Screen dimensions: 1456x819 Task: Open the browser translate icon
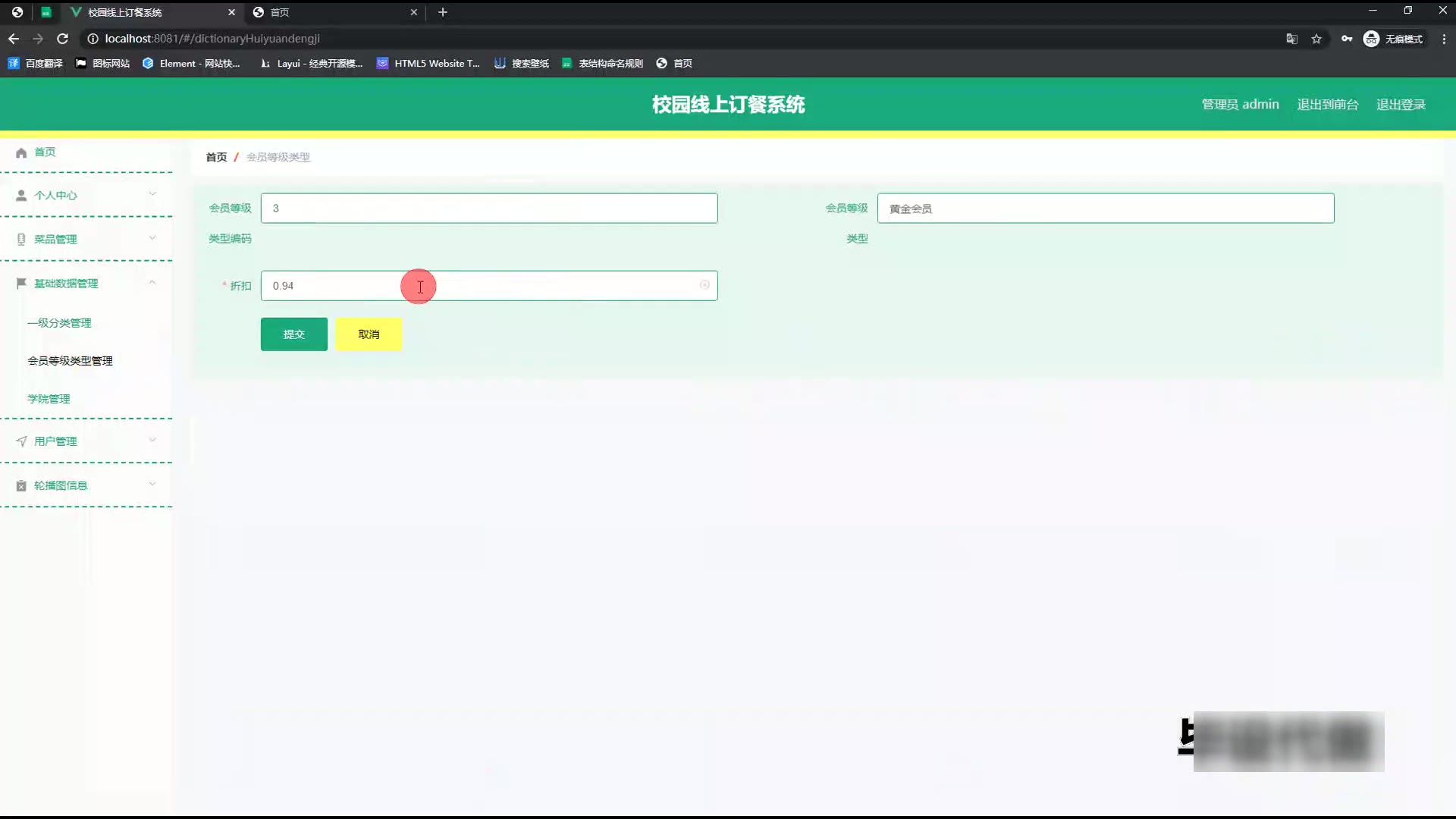[1291, 39]
